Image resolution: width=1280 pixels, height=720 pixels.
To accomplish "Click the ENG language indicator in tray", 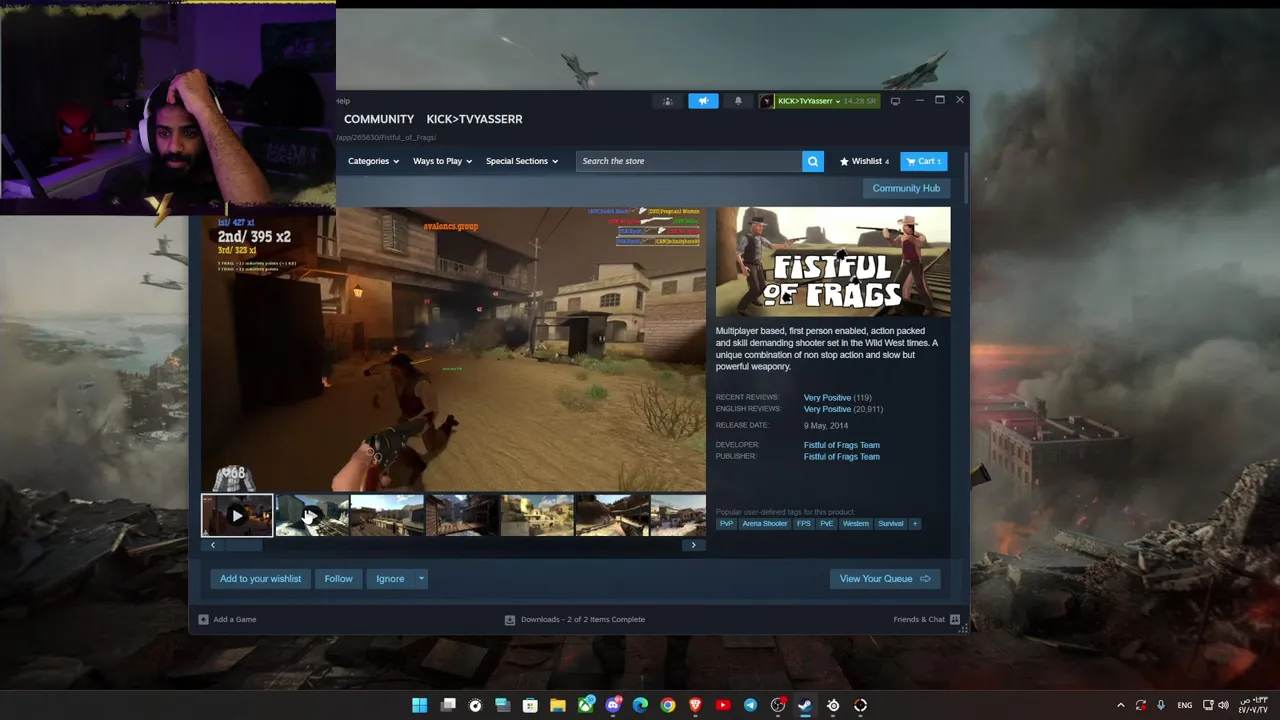I will 1185,705.
